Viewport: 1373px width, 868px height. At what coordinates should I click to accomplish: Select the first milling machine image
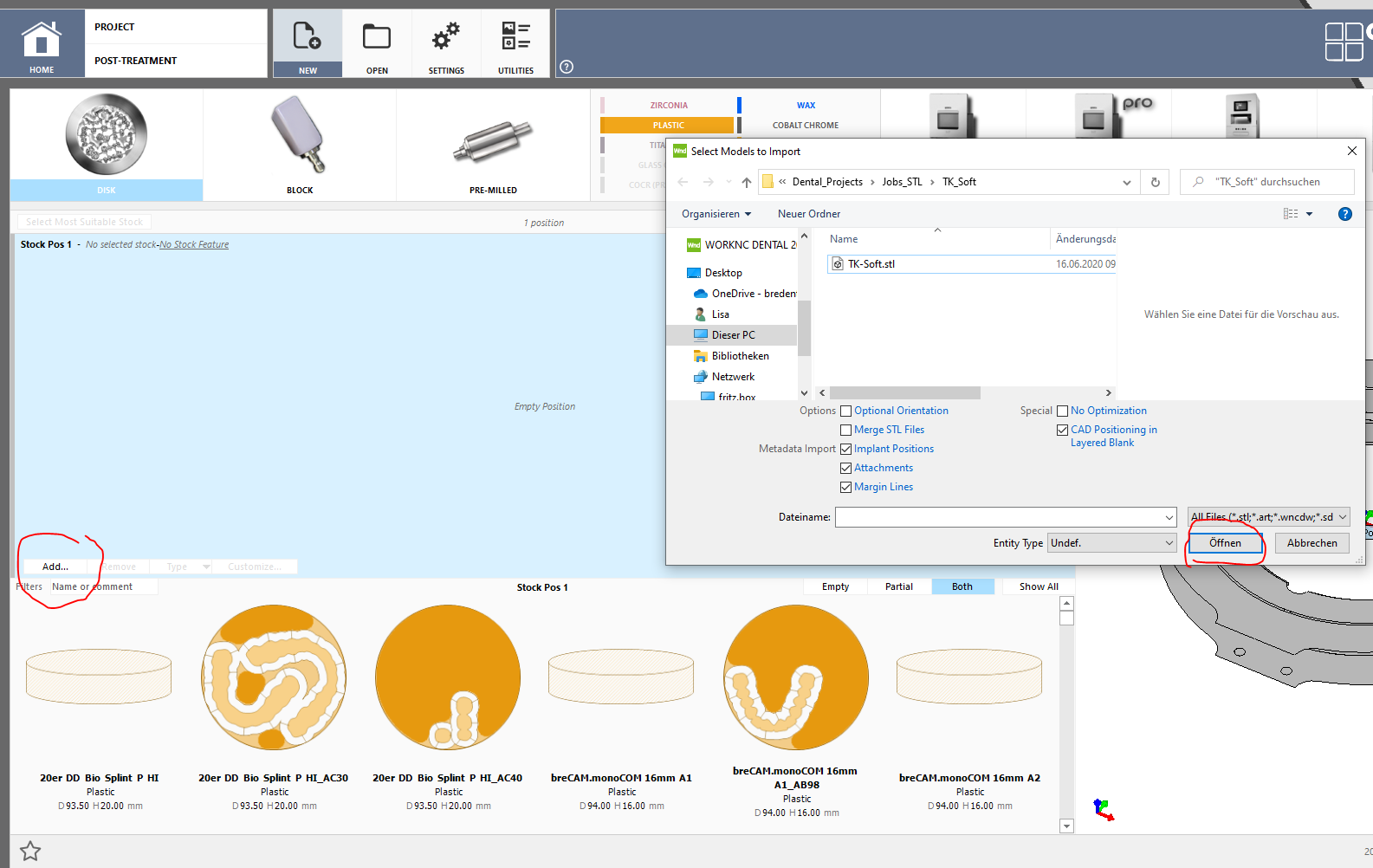click(x=953, y=114)
